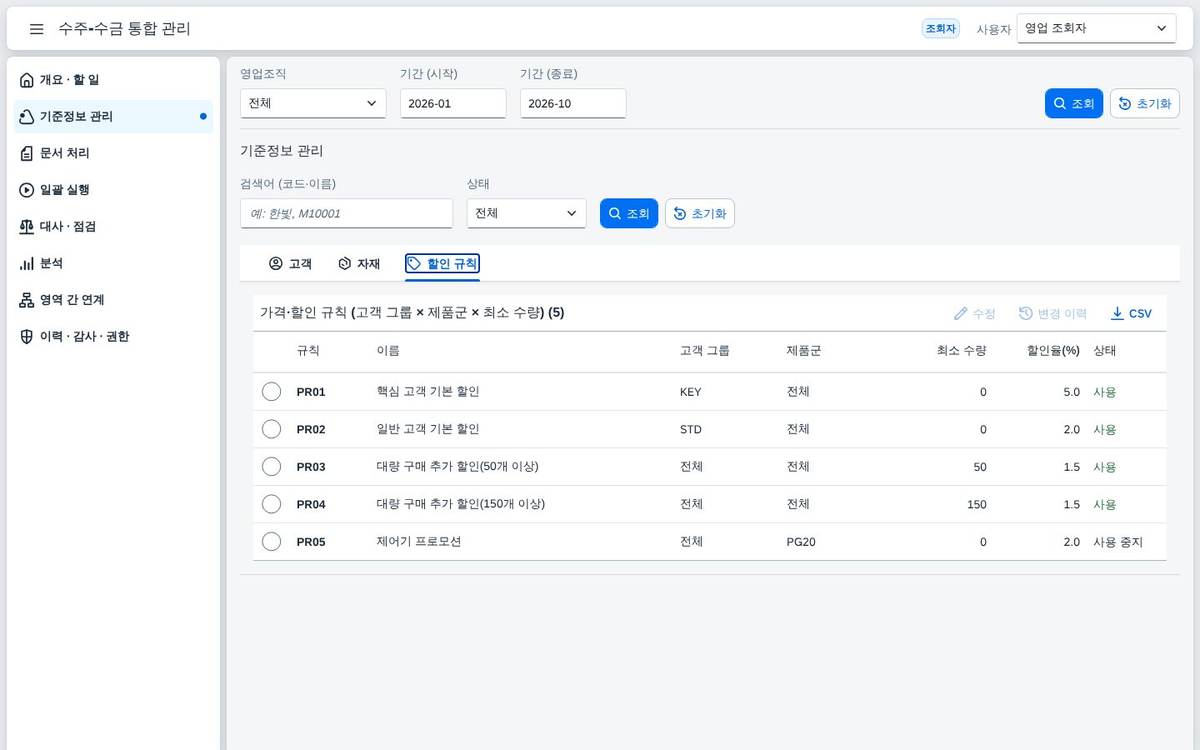Open the 사용자 영업 조회자 dropdown
This screenshot has height=750, width=1200.
pyautogui.click(x=1096, y=29)
